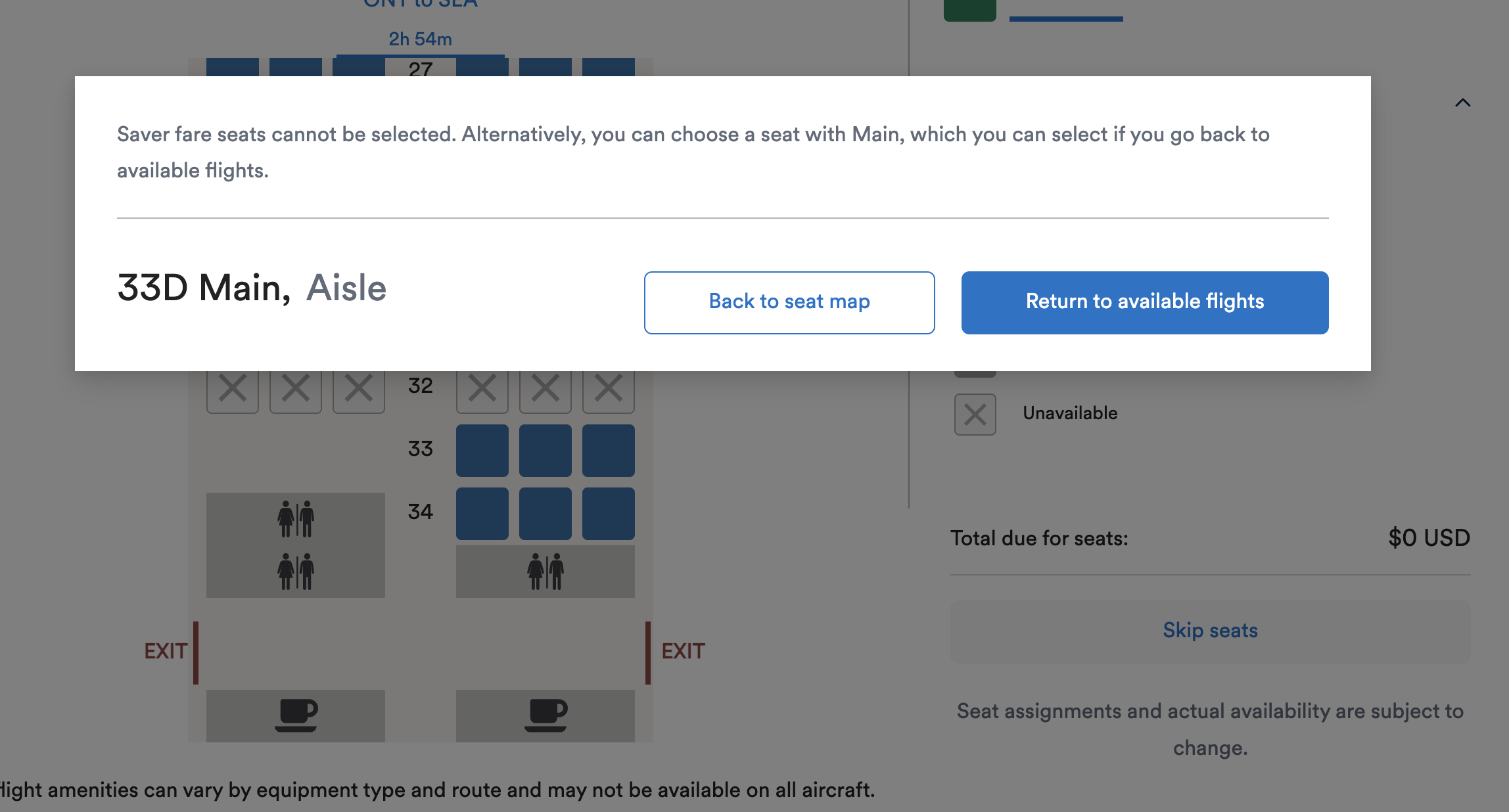Image resolution: width=1509 pixels, height=812 pixels.
Task: Click unavailable seat just left of row 32 number
Action: click(359, 388)
